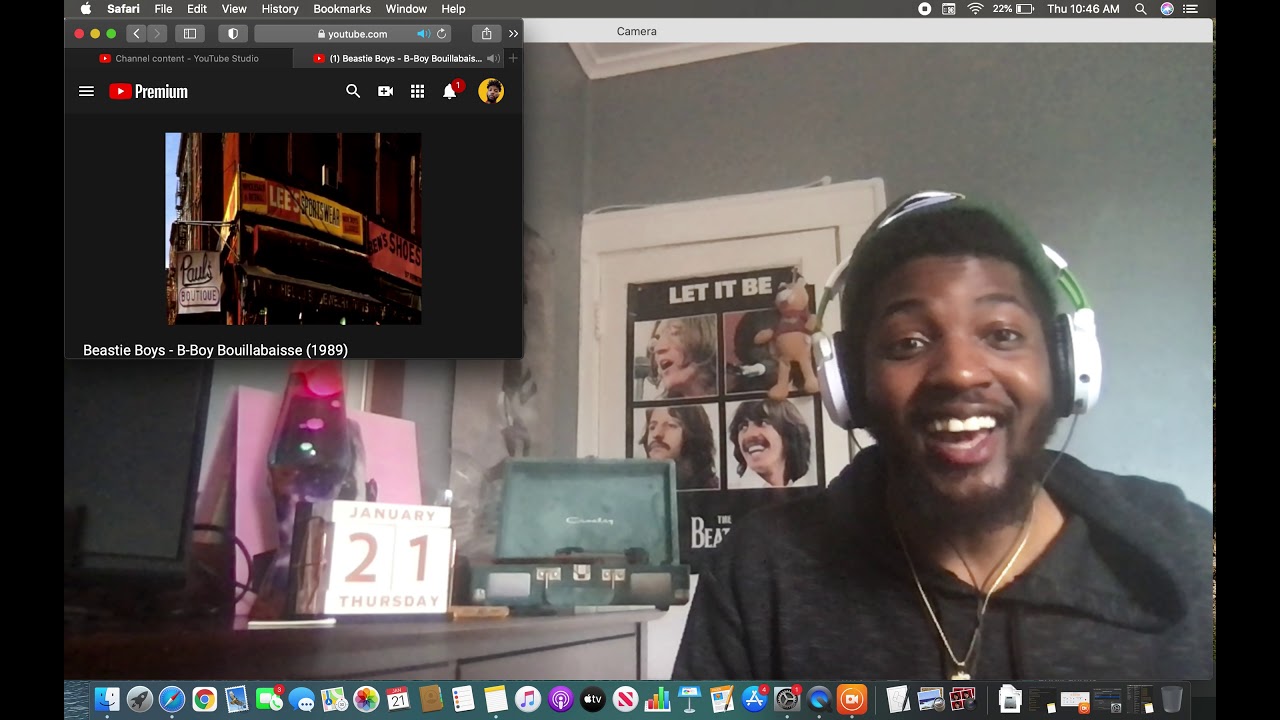Image resolution: width=1280 pixels, height=720 pixels.
Task: Open the Help menu
Action: [453, 9]
